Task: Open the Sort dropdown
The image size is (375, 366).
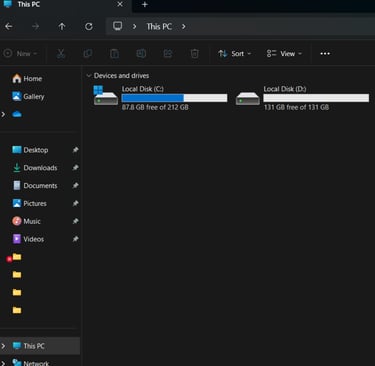Action: (234, 53)
